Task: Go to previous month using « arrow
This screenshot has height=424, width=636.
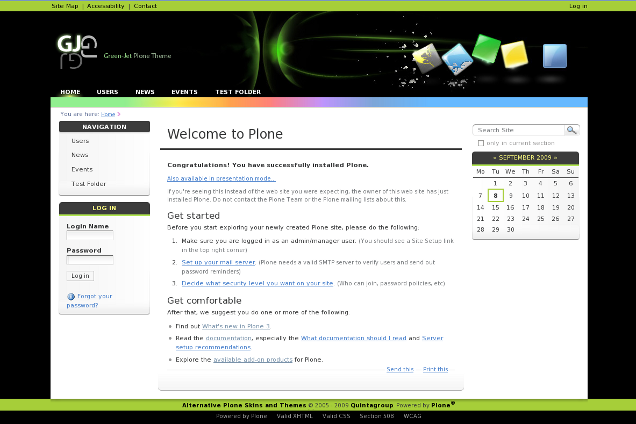Action: (x=494, y=157)
